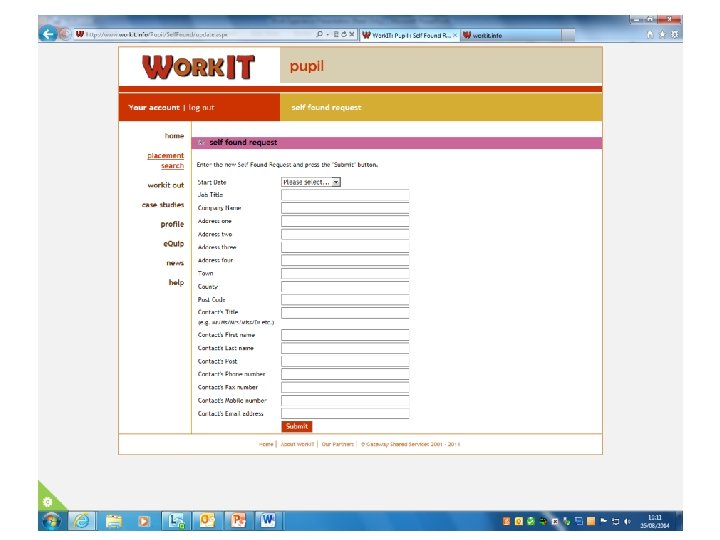The width and height of the screenshot is (720, 540).
Task: Click the Company Name input field
Action: click(345, 208)
